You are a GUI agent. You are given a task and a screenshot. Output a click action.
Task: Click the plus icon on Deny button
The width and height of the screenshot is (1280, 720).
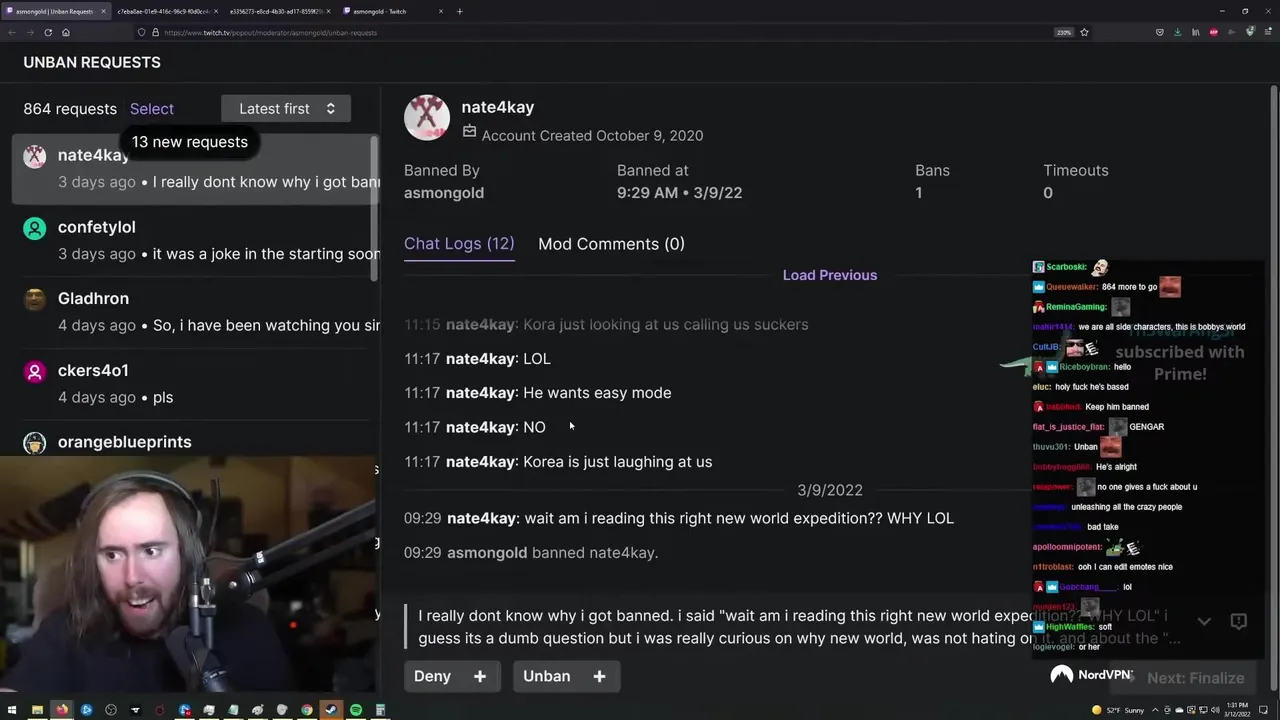click(x=480, y=676)
